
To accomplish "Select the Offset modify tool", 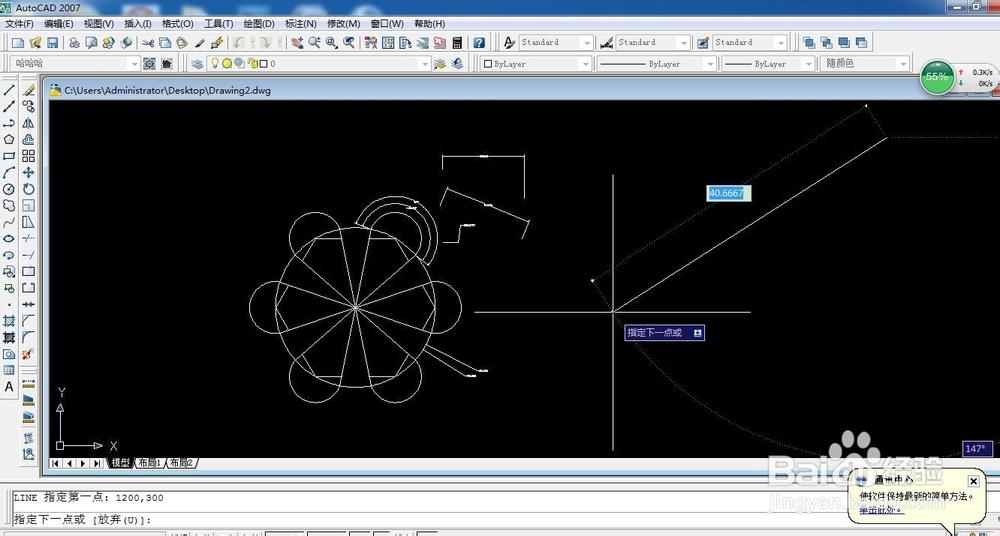I will pyautogui.click(x=29, y=139).
